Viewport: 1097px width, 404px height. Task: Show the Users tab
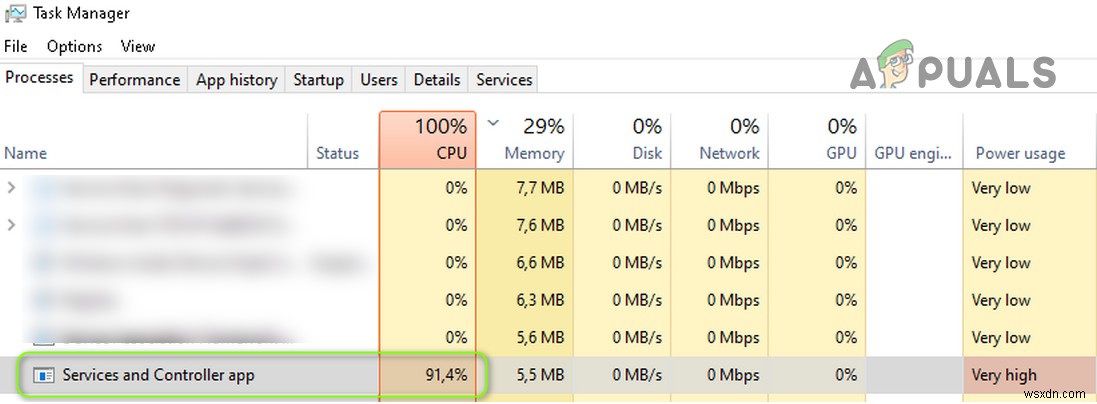(x=379, y=80)
